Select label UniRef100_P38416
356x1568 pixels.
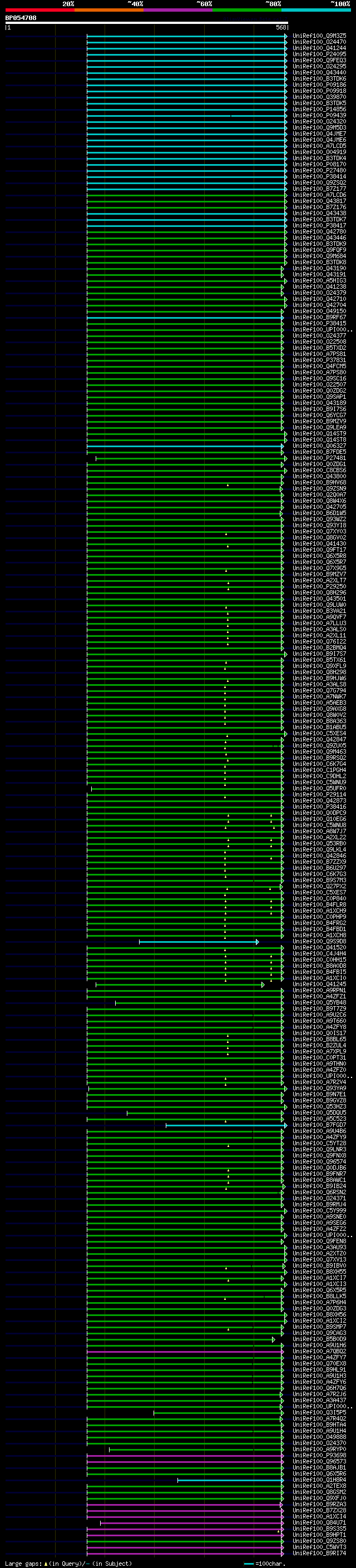click(x=319, y=807)
